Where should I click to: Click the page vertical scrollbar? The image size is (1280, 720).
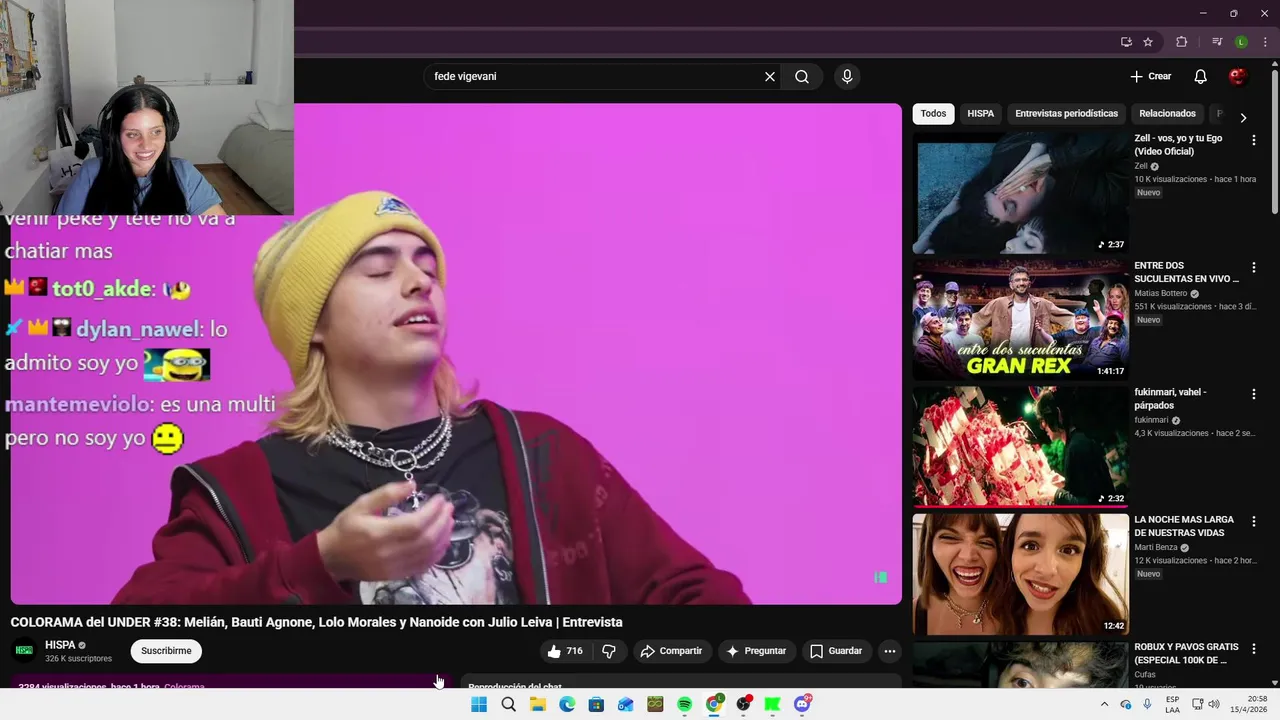[x=1274, y=140]
